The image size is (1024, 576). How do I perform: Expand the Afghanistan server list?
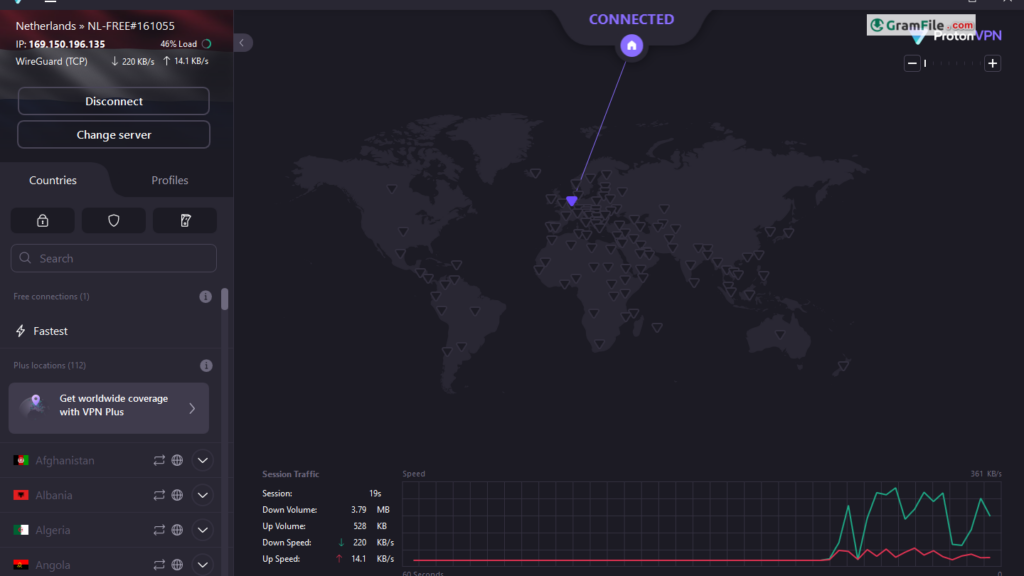point(203,461)
